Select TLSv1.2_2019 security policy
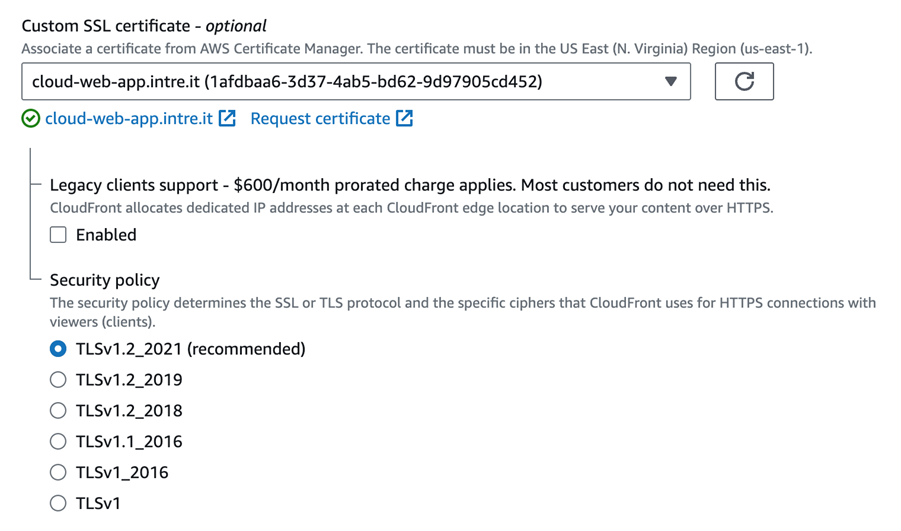The image size is (901, 531). pos(58,380)
